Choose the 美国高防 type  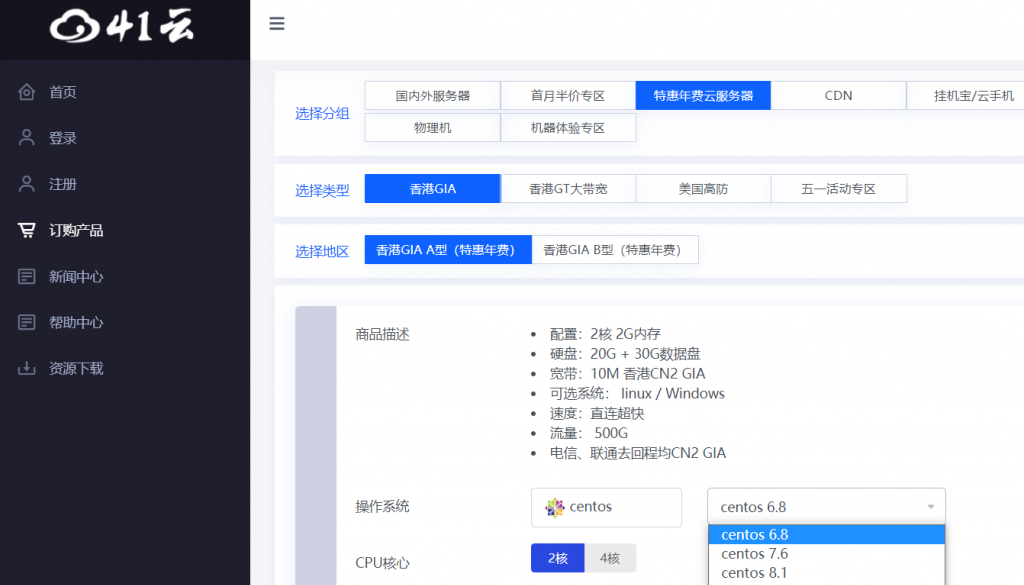(x=703, y=189)
